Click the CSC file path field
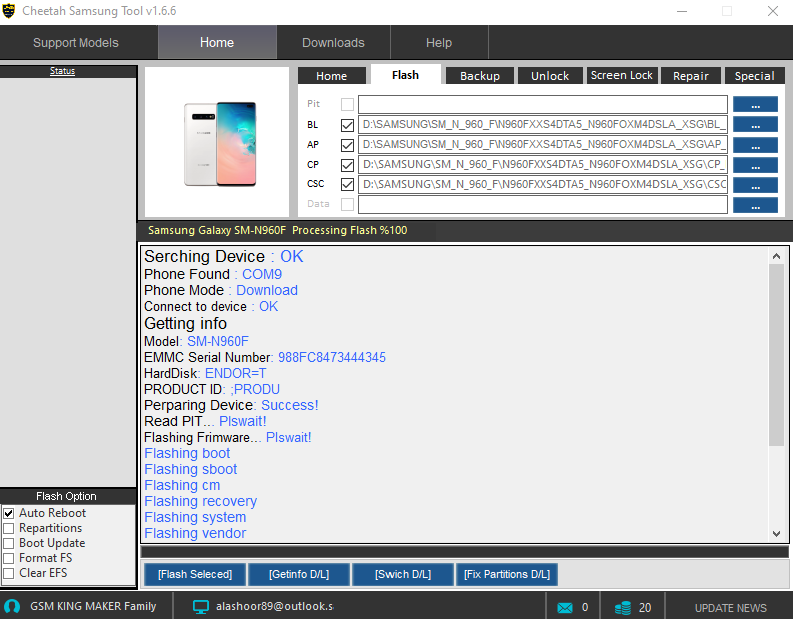 (x=543, y=185)
